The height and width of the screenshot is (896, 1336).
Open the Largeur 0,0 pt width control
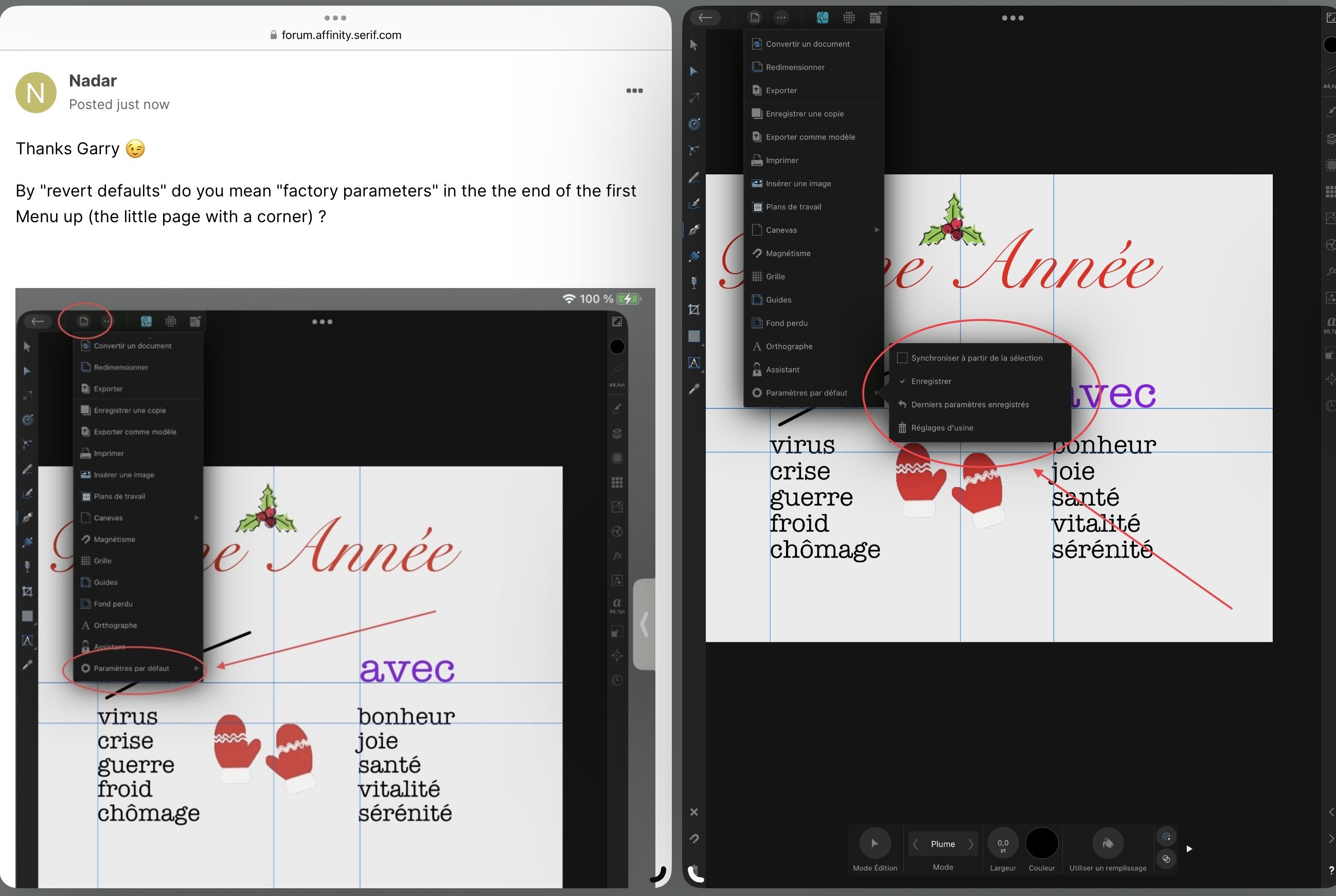[1003, 843]
